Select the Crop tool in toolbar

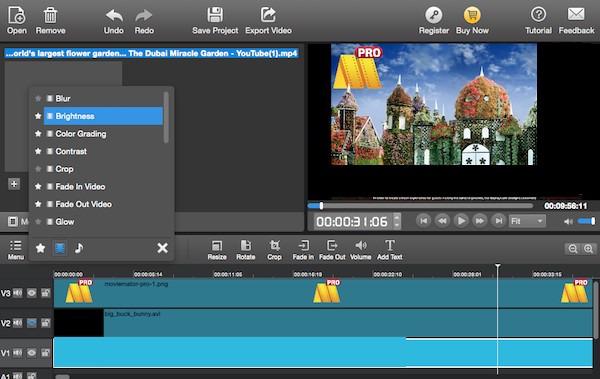[x=274, y=250]
